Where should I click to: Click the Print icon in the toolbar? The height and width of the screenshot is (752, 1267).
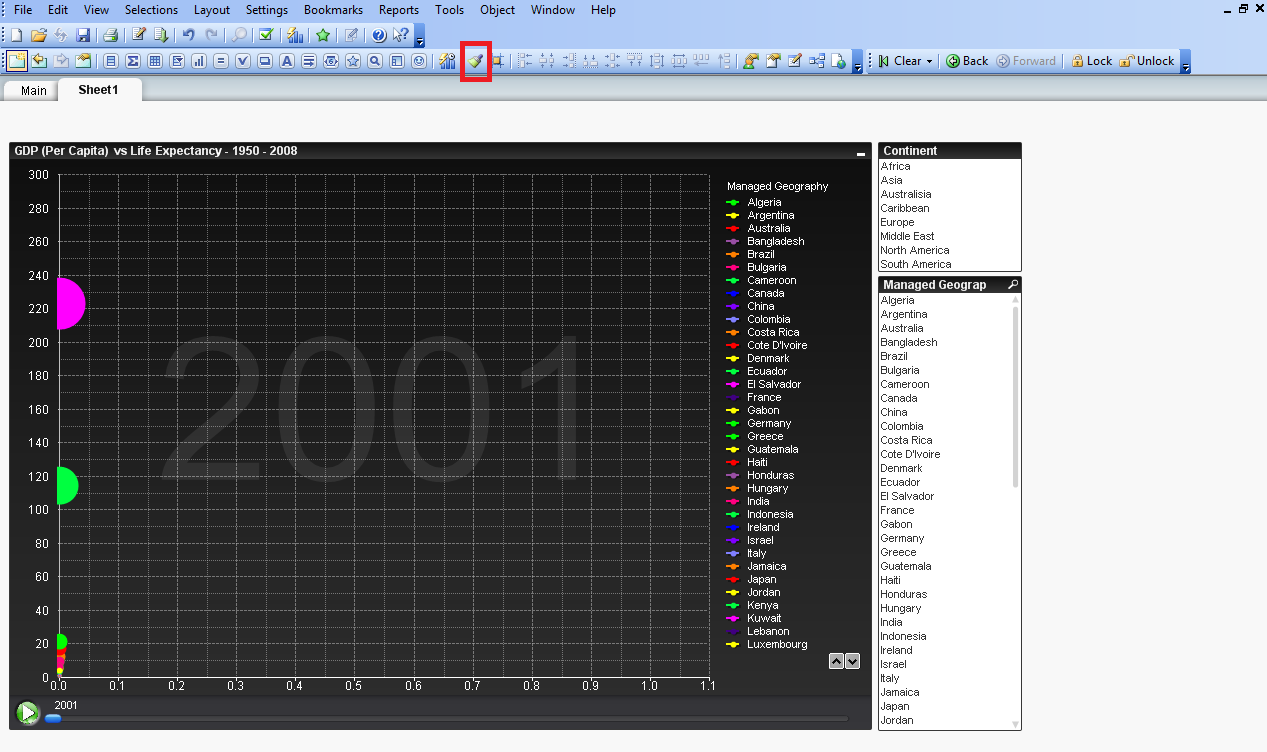point(110,35)
